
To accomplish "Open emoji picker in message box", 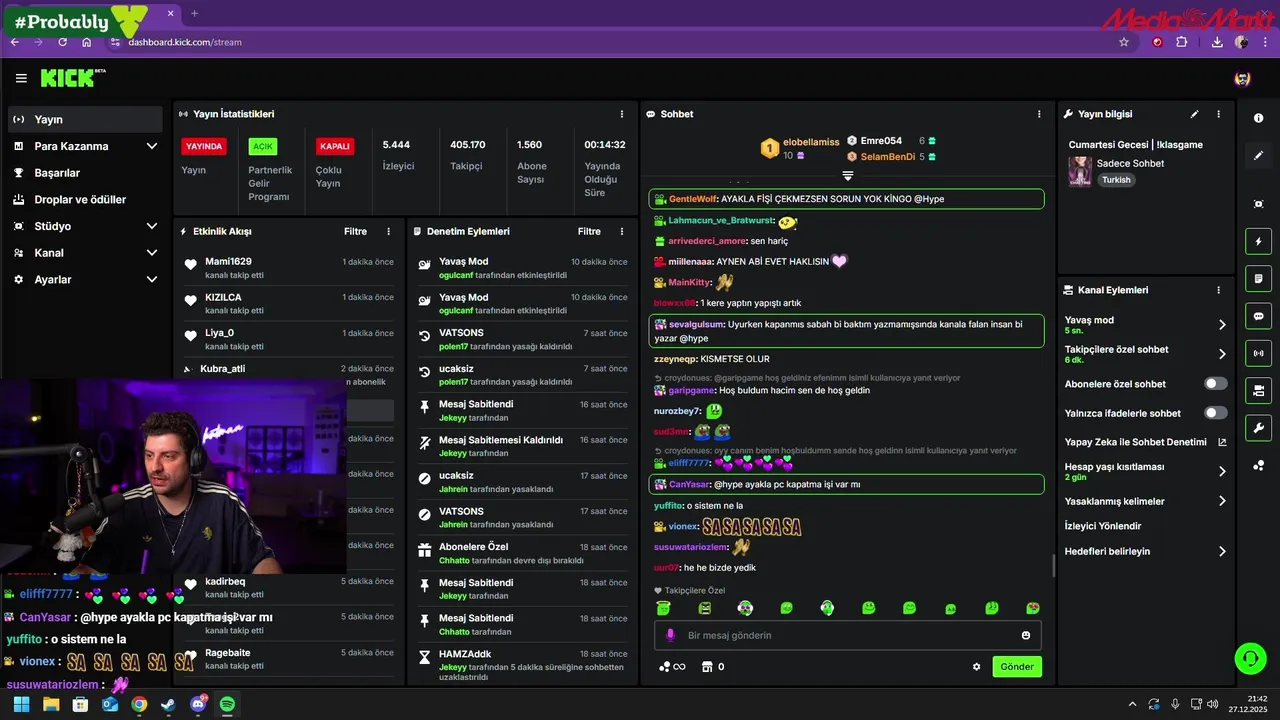I will pyautogui.click(x=1026, y=635).
